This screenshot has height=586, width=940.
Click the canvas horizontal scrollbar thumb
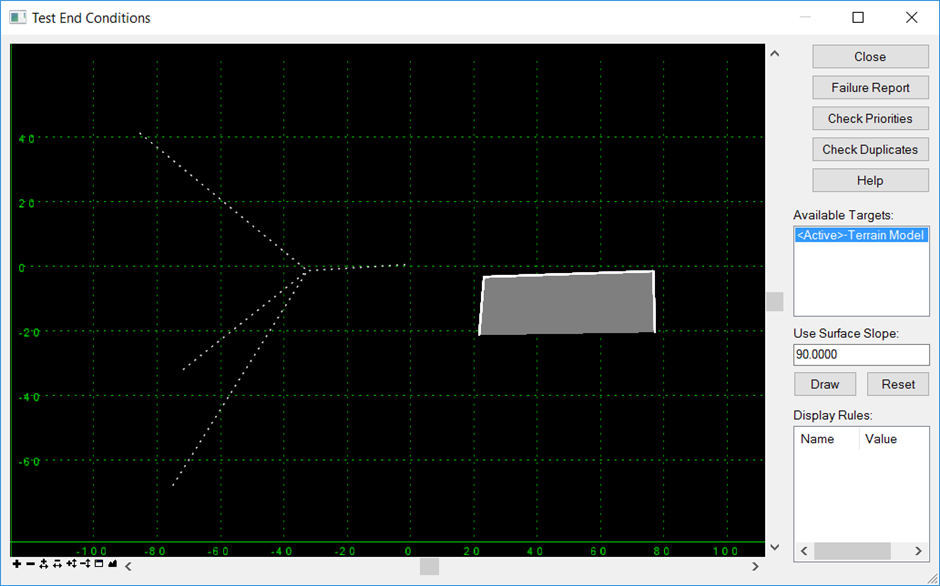point(429,566)
